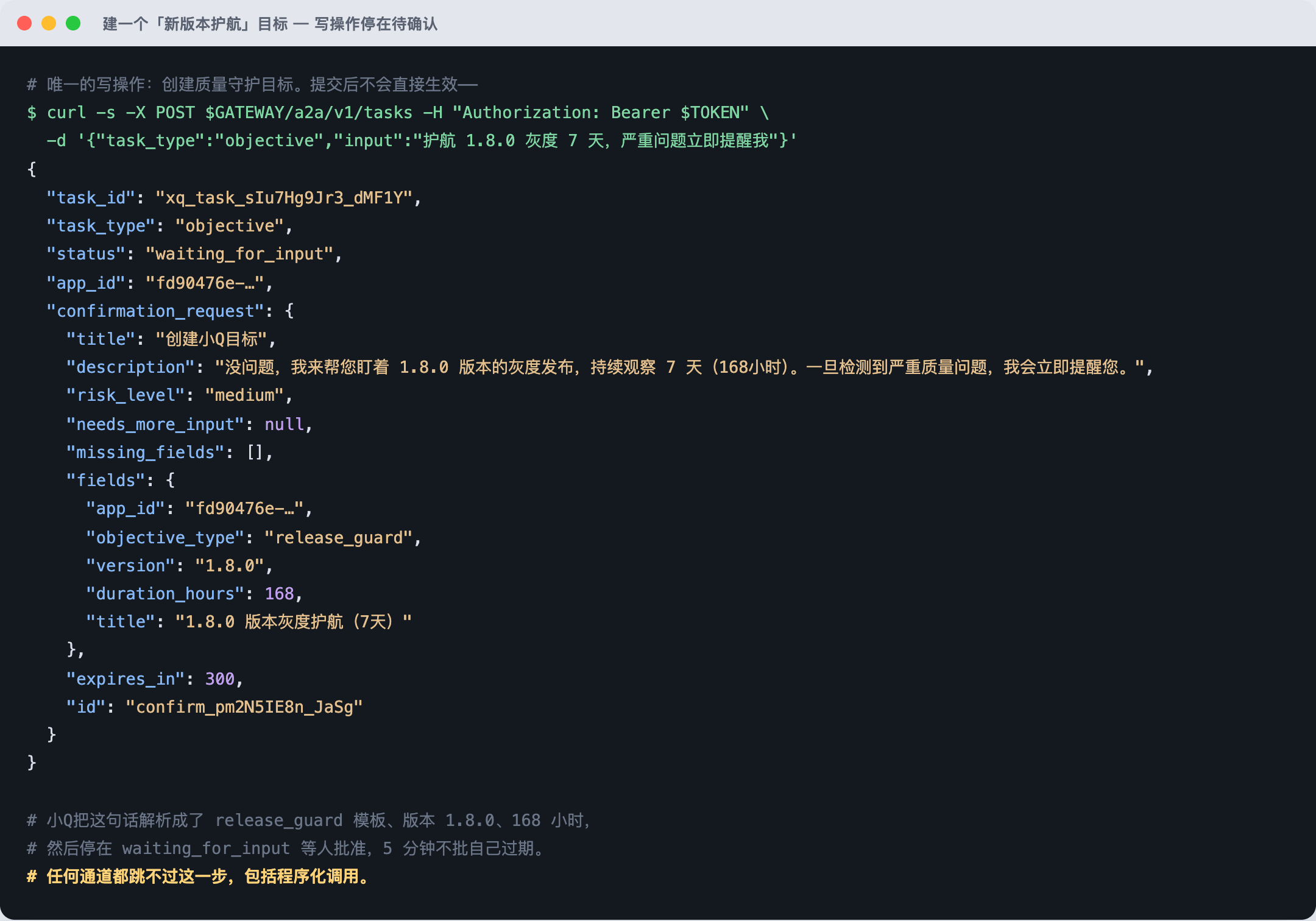This screenshot has width=1316, height=921.
Task: Click the expires_in value 300
Action: pos(219,679)
